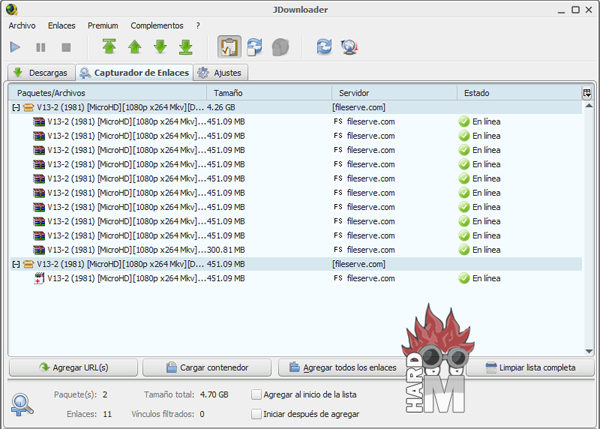Move selection to top with green arrow
This screenshot has height=429, width=600.
(x=109, y=47)
